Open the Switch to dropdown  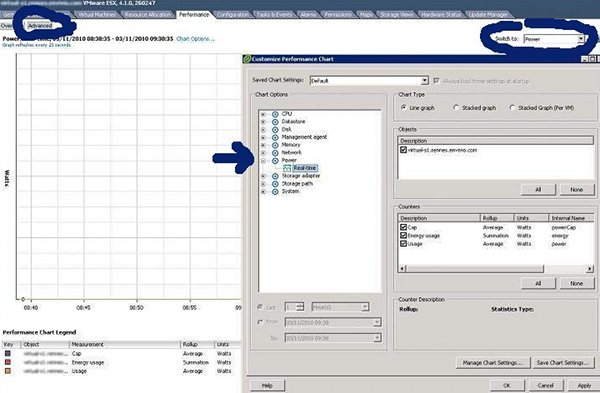tap(580, 39)
